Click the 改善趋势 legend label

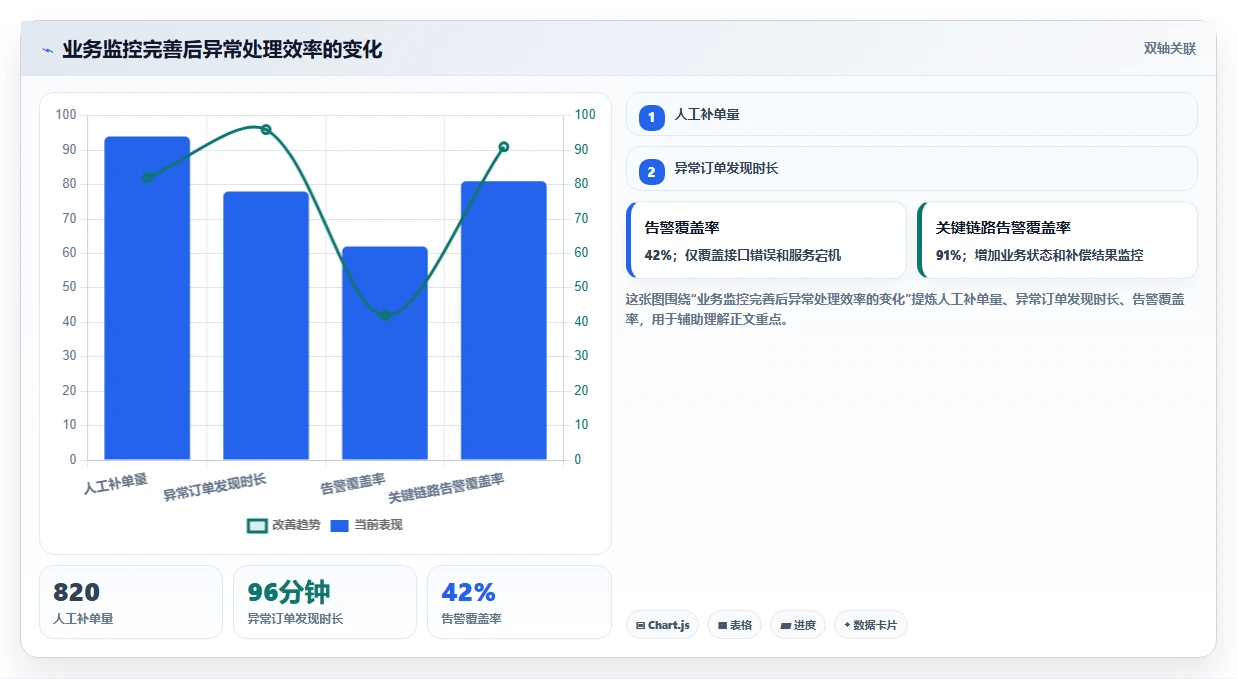(296, 525)
